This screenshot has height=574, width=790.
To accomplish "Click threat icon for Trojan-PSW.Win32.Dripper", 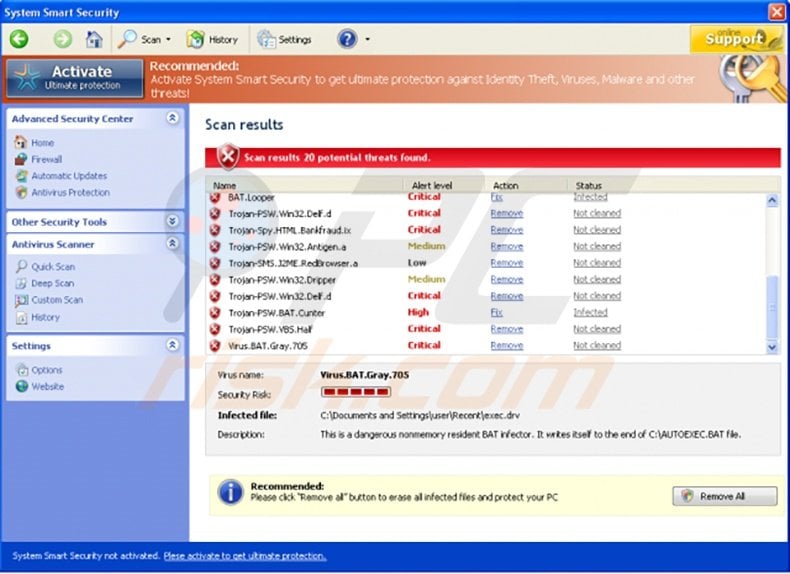I will tap(215, 279).
